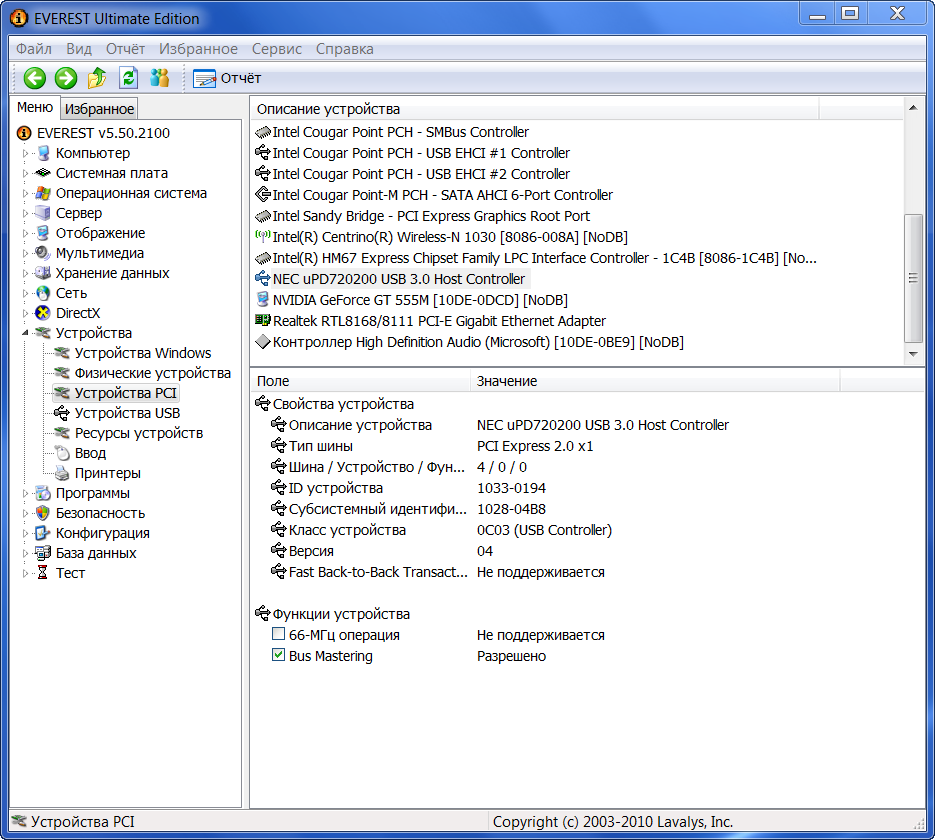Expand the Компьютер tree node
The width and height of the screenshot is (935, 840).
(26, 153)
